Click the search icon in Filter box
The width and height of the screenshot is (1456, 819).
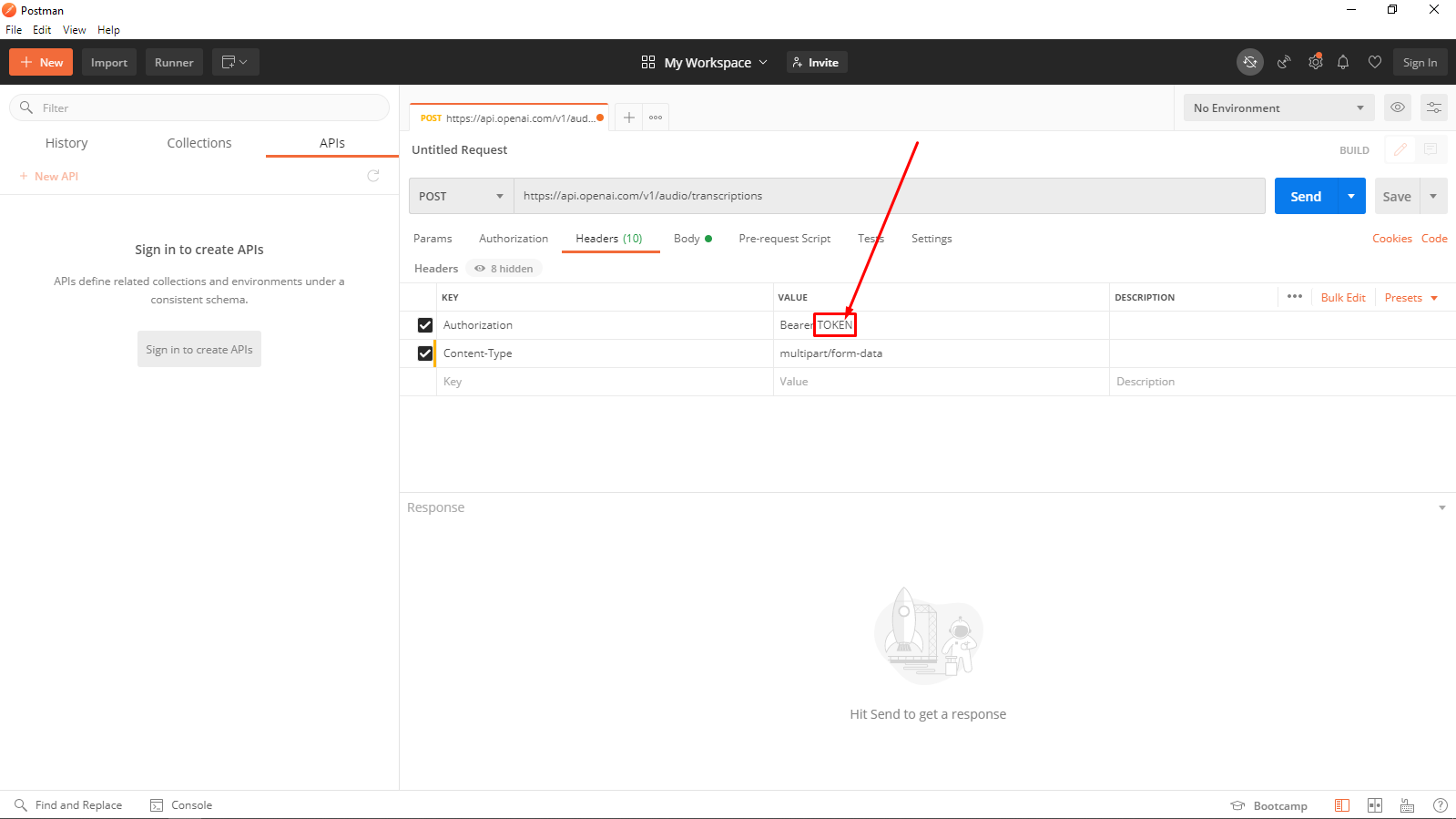26,107
